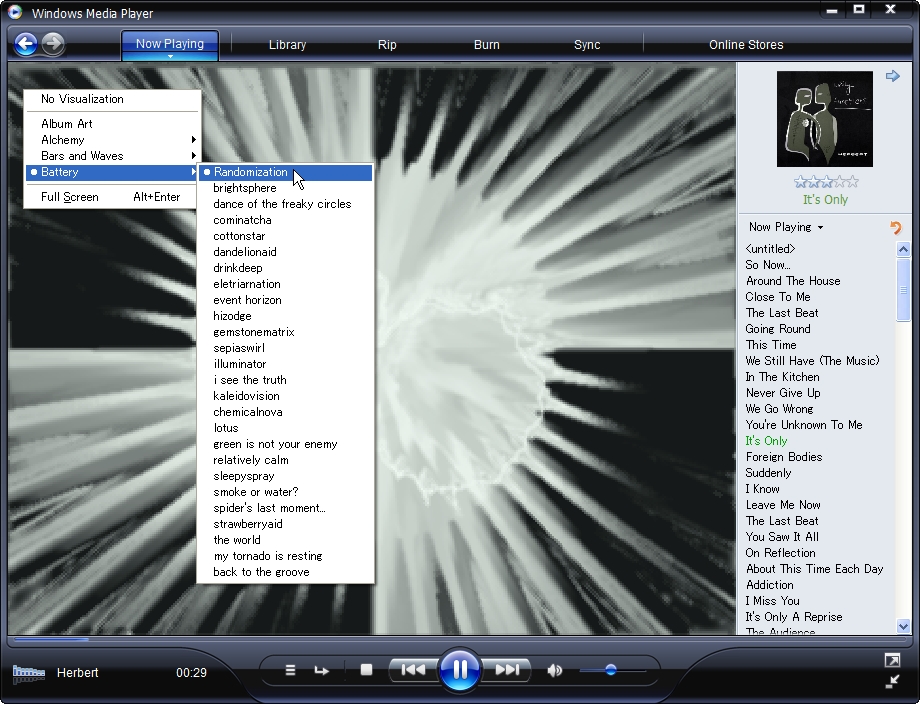
Task: Click the playlist scrollbar up arrow
Action: (x=903, y=249)
